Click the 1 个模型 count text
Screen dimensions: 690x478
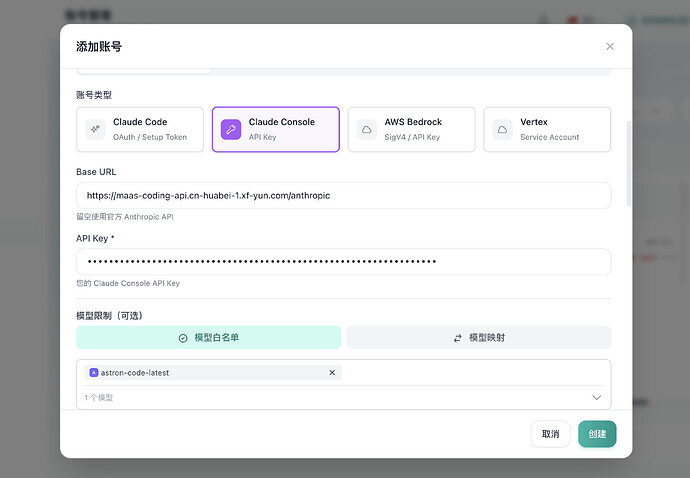(99, 397)
